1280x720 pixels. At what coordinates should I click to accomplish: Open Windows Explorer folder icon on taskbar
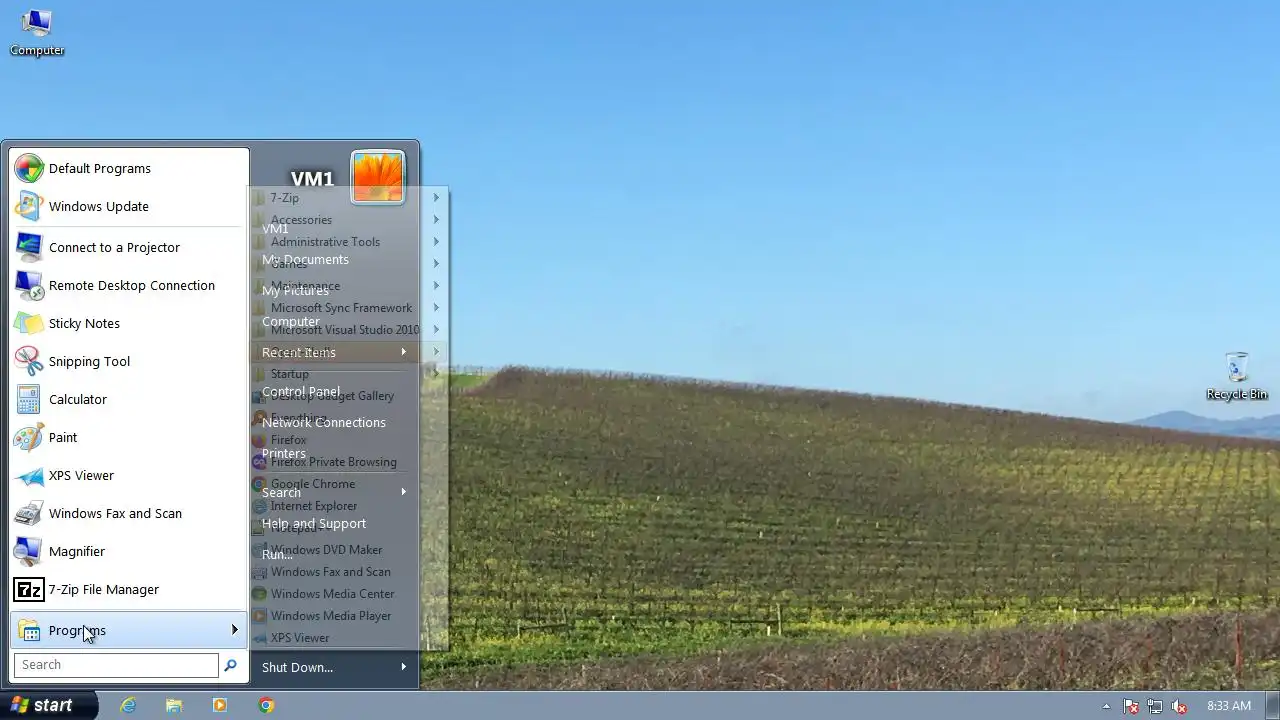[x=174, y=705]
